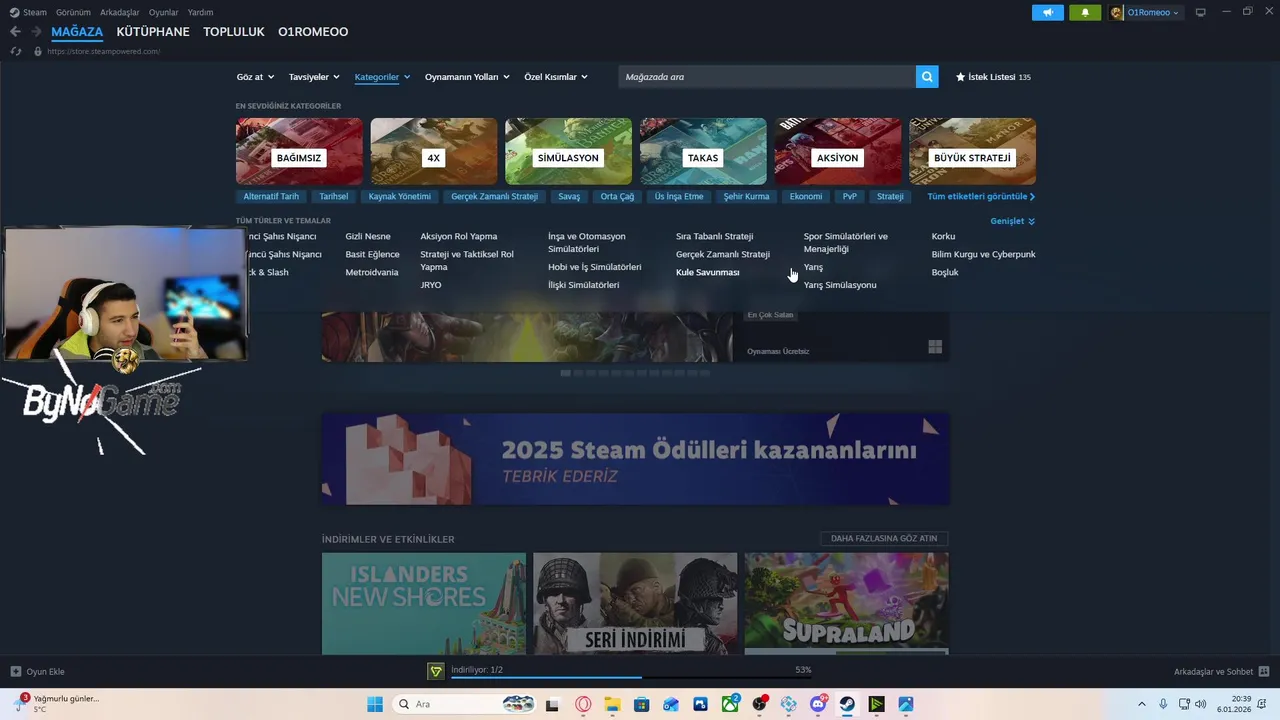The height and width of the screenshot is (720, 1280).
Task: Open the Görünüm menu
Action: (73, 12)
